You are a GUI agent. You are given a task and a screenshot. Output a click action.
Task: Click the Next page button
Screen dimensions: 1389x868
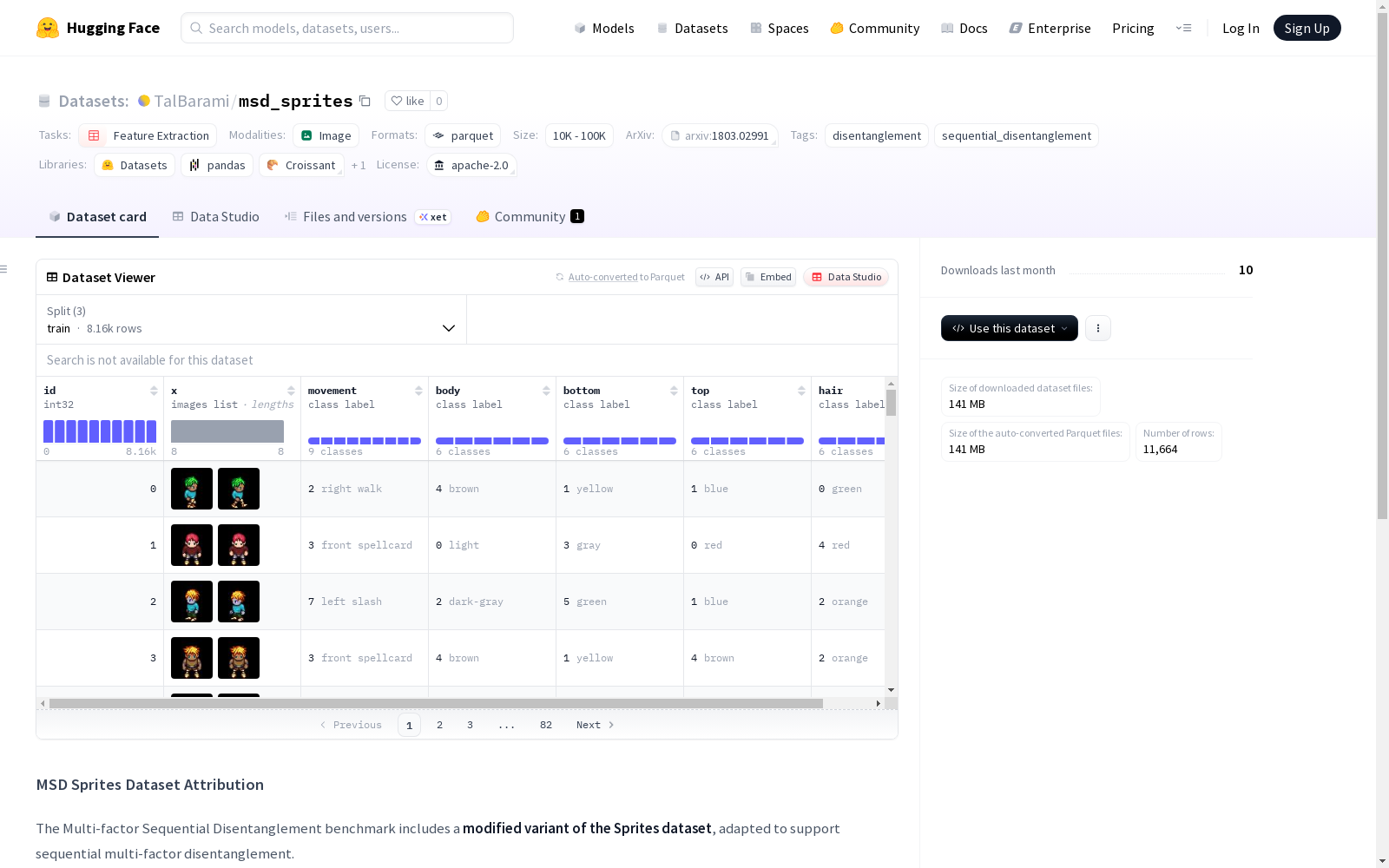(596, 725)
